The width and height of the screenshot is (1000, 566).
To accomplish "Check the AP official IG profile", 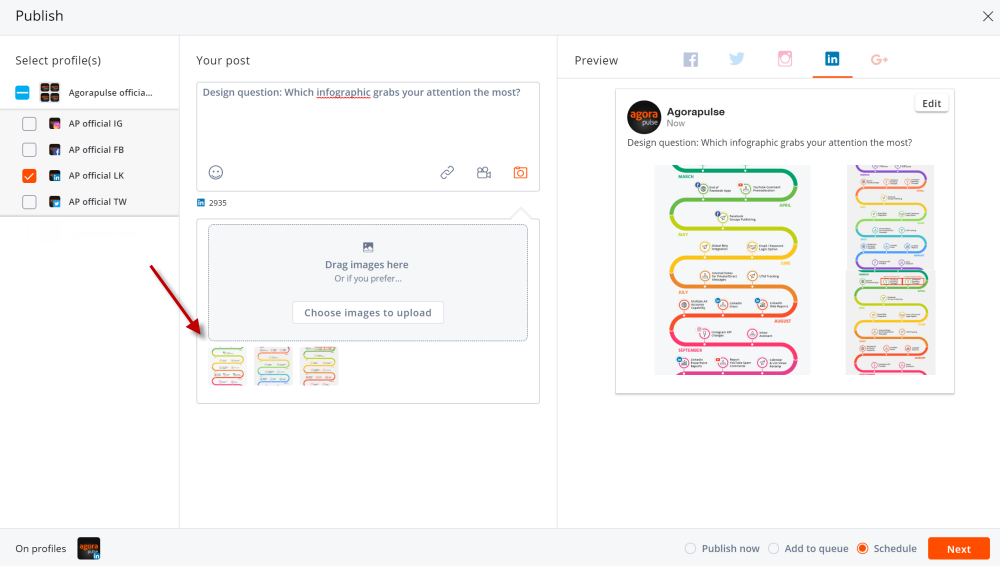I will pos(29,124).
